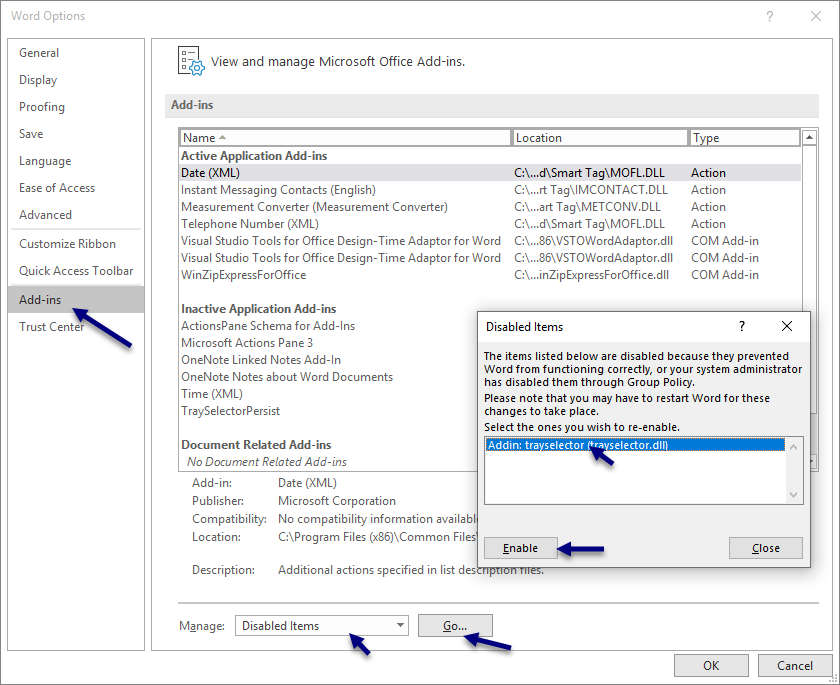
Task: Click the Add-ins gear list icon
Action: 191,61
